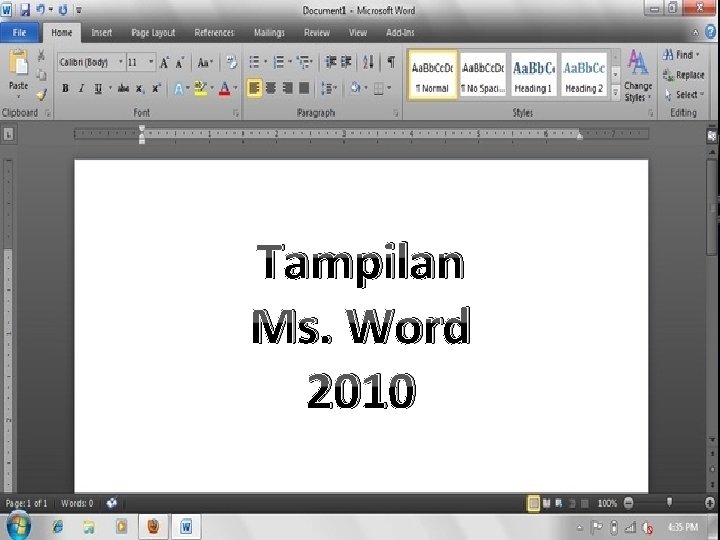Toggle Align Text Left
720x540 pixels.
(x=254, y=88)
